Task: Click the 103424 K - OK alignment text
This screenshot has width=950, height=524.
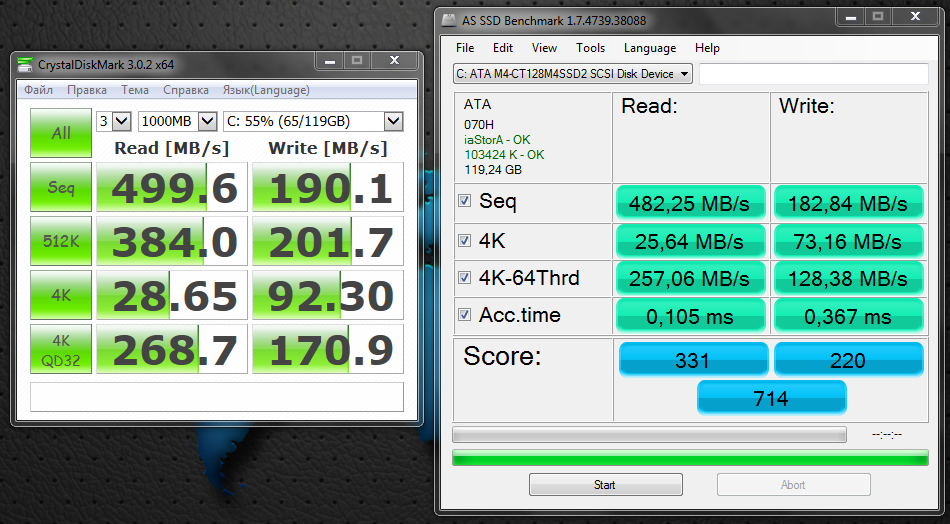Action: pos(504,154)
